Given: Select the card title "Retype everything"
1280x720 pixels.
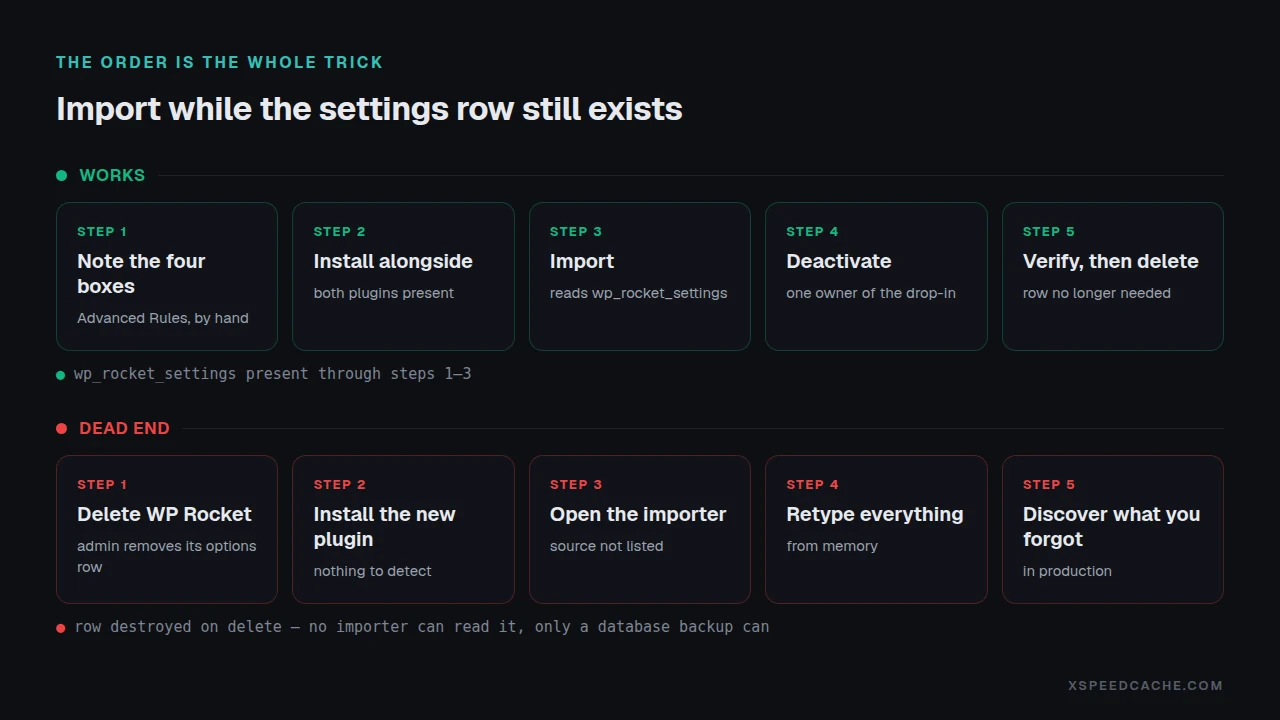Looking at the screenshot, I should (x=875, y=514).
